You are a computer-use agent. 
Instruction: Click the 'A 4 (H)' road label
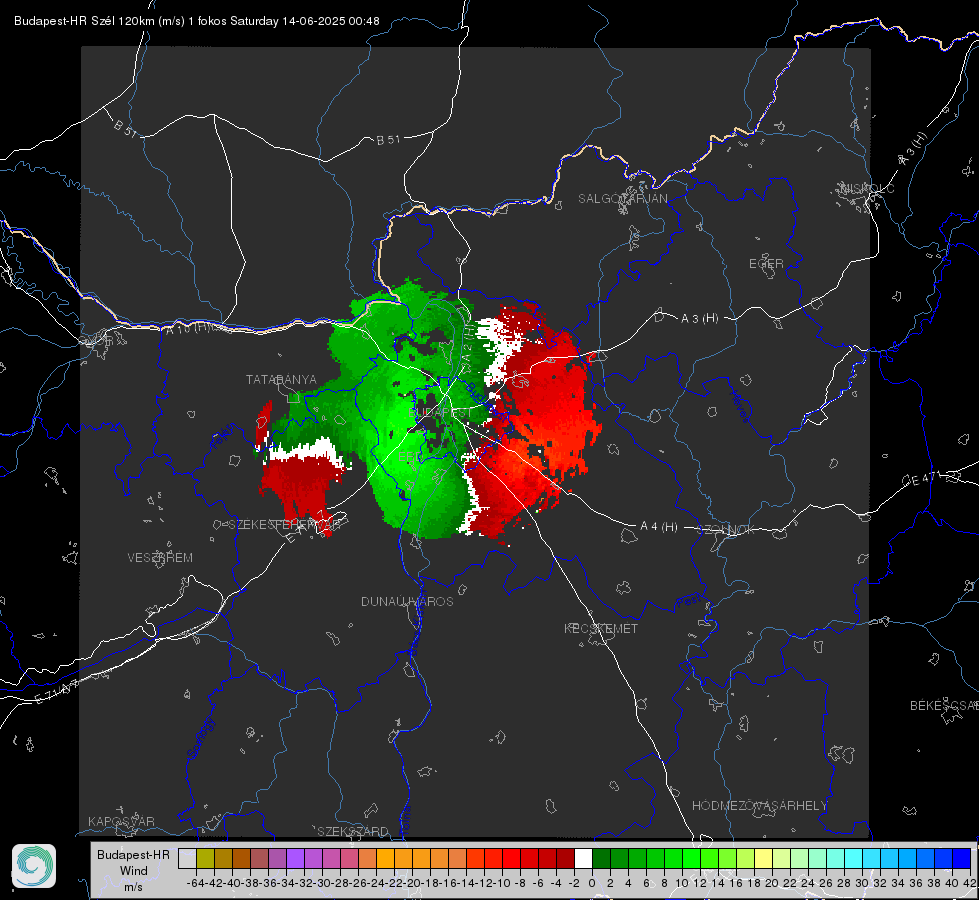pos(659,527)
